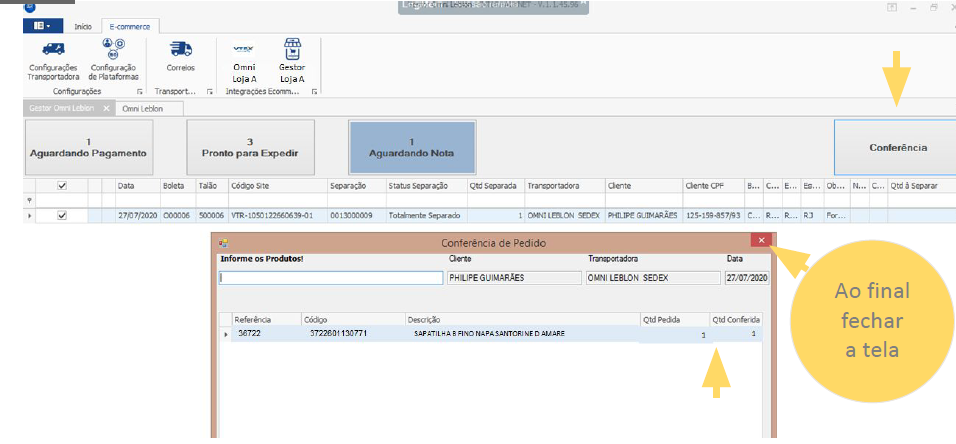The image size is (956, 444).
Task: Click Conferência de Pedido window icon
Action: click(224, 242)
